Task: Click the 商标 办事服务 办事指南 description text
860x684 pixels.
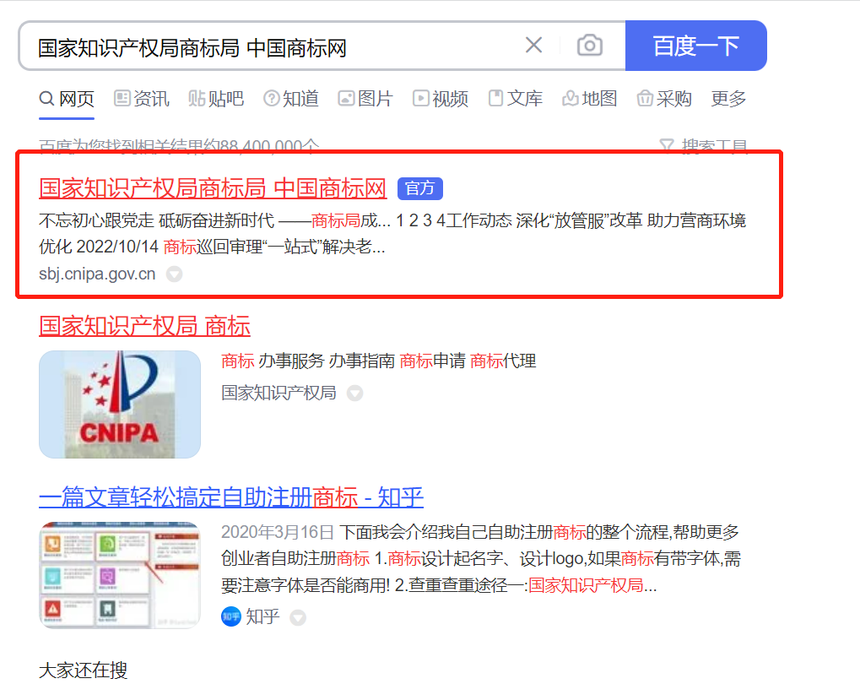Action: pos(378,361)
